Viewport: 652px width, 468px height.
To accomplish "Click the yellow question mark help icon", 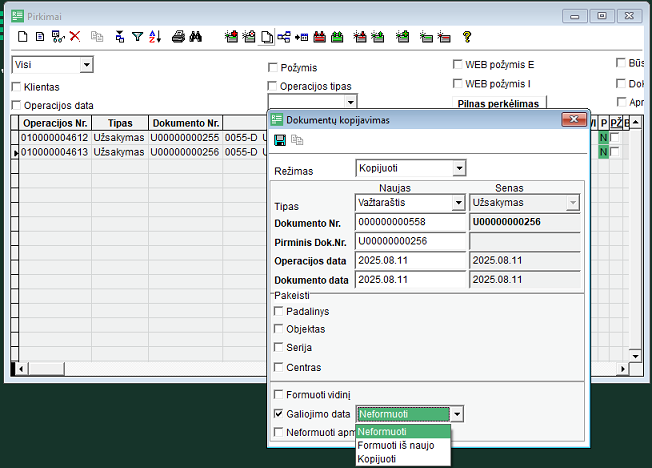I will (x=467, y=37).
